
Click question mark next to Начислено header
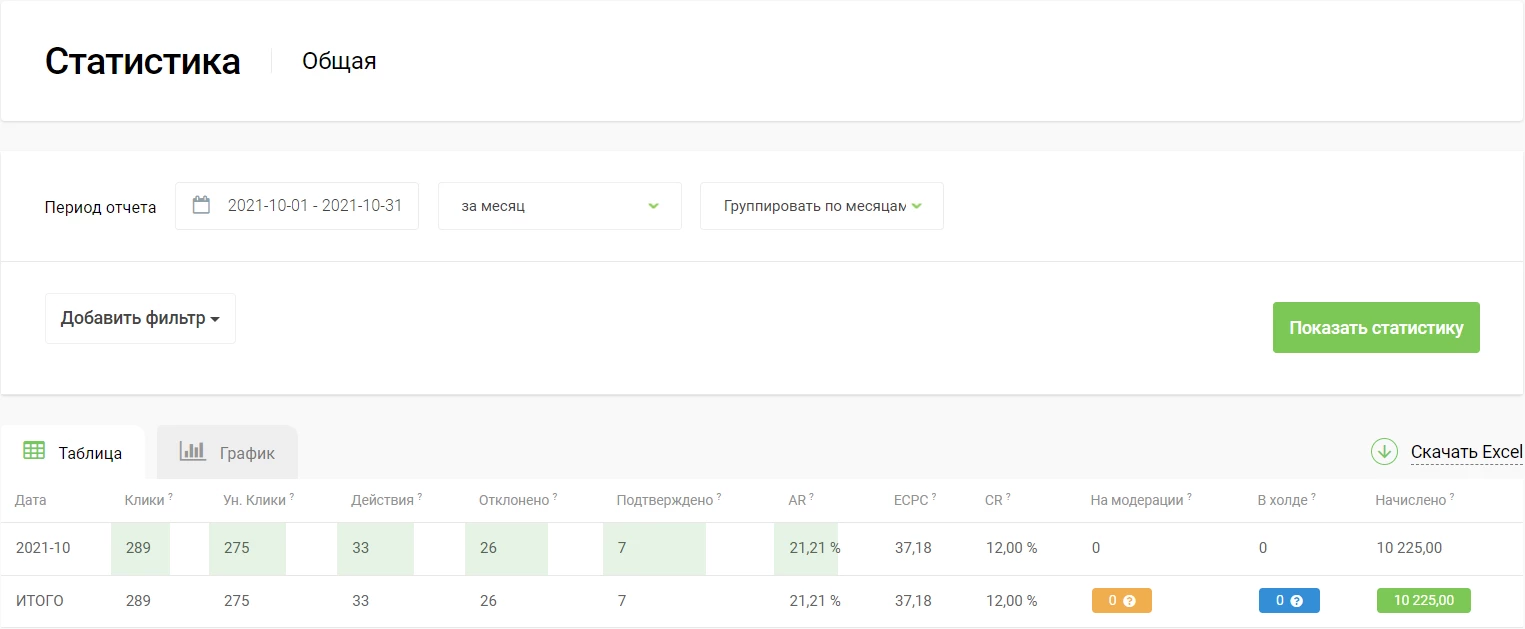tap(1451, 496)
